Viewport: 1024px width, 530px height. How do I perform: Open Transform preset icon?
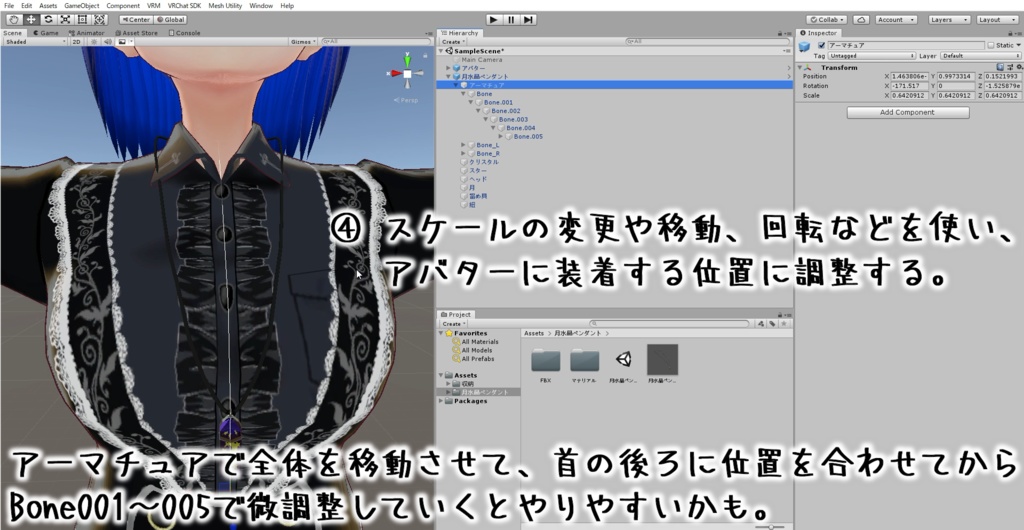click(1009, 67)
